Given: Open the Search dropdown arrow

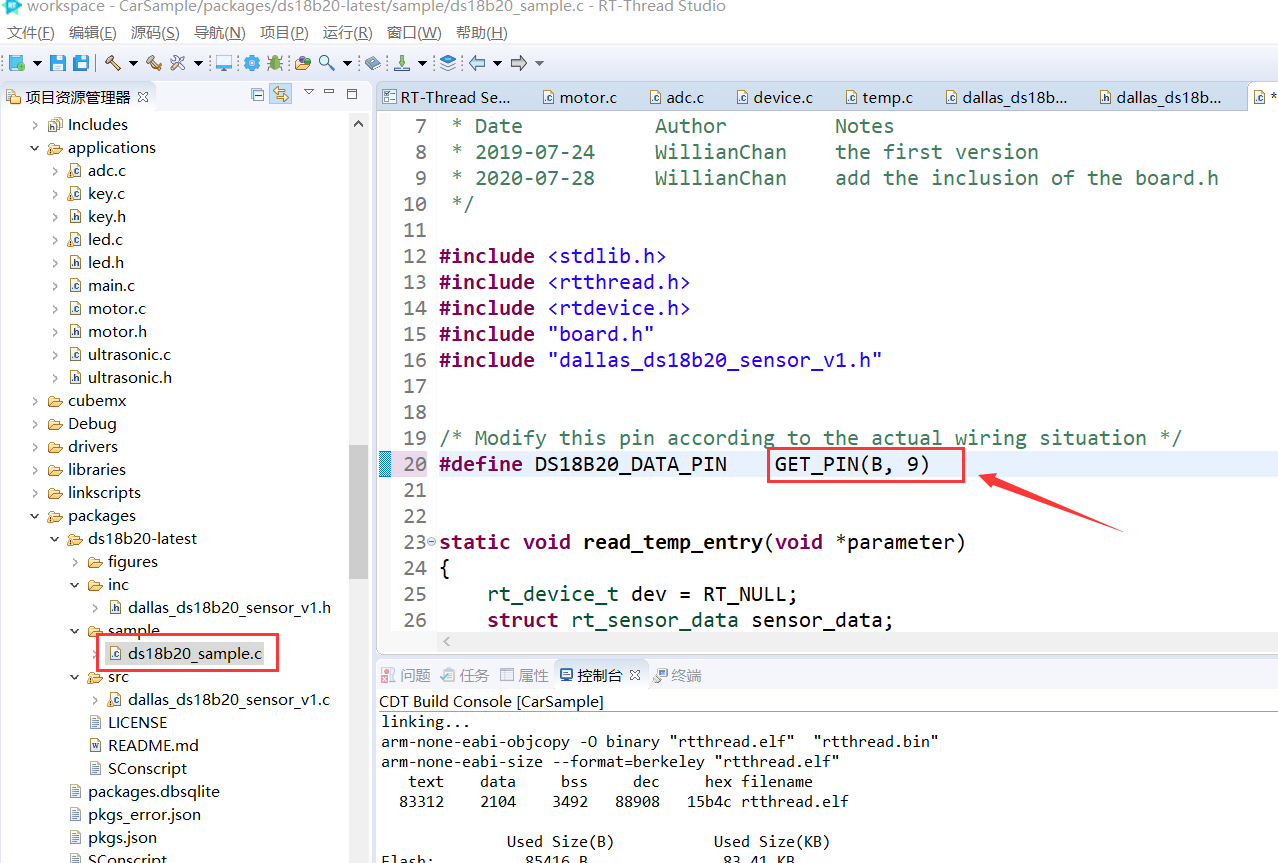Looking at the screenshot, I should (347, 63).
